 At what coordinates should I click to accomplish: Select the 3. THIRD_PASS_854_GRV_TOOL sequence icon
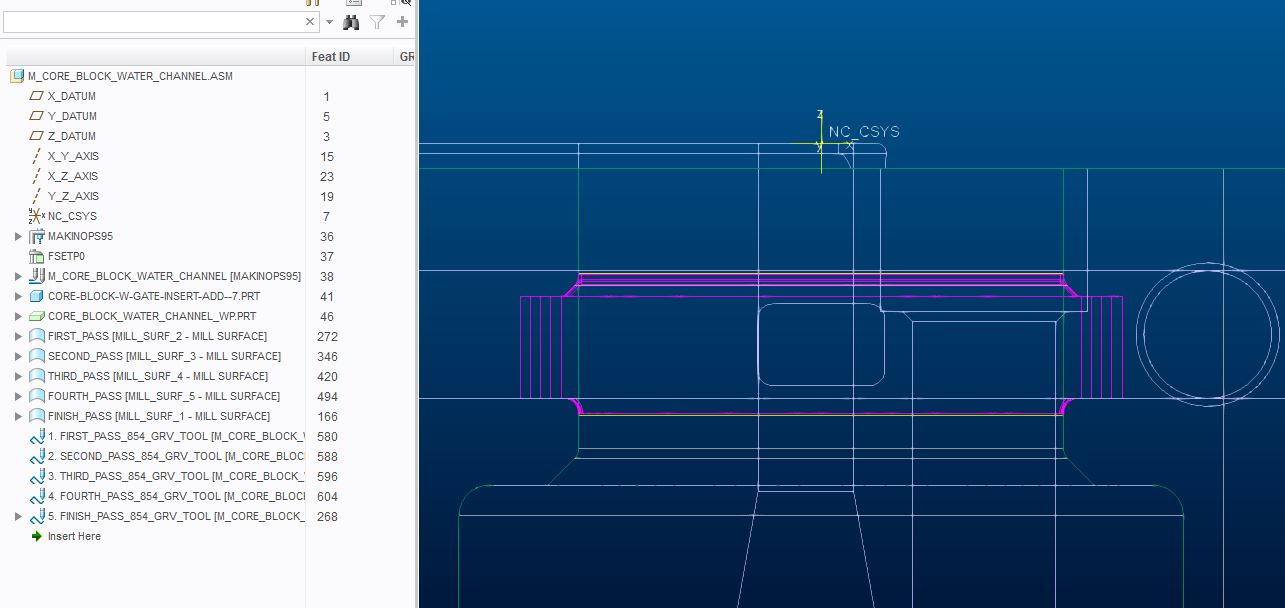point(37,476)
